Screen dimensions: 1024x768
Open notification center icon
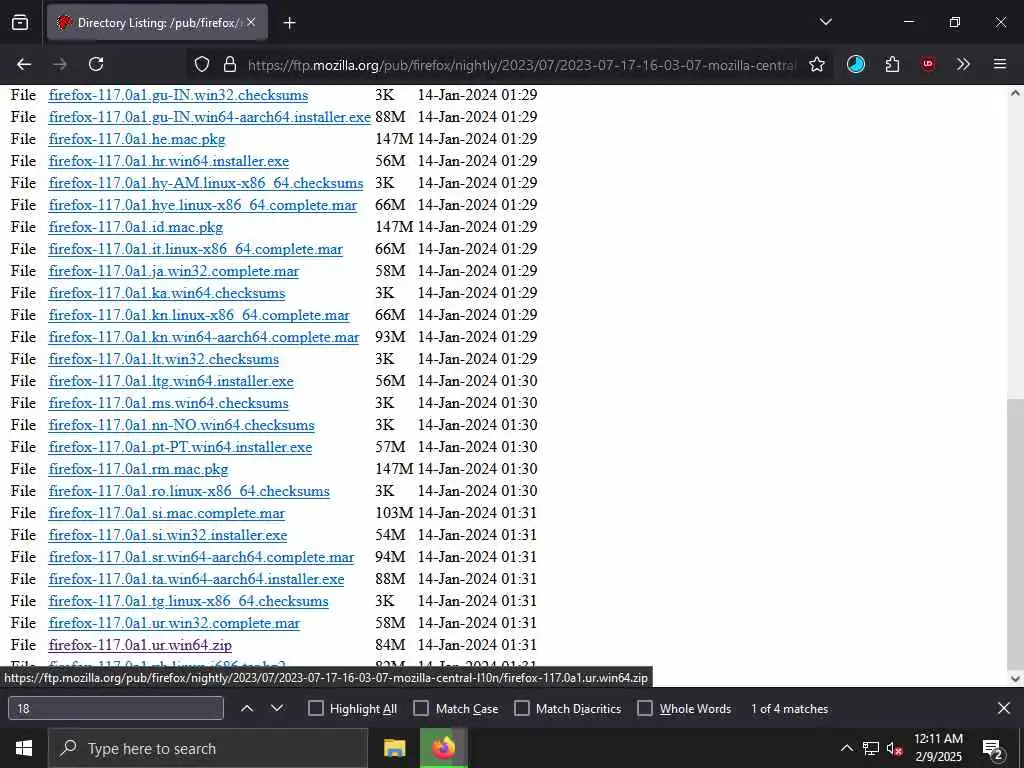click(x=993, y=749)
